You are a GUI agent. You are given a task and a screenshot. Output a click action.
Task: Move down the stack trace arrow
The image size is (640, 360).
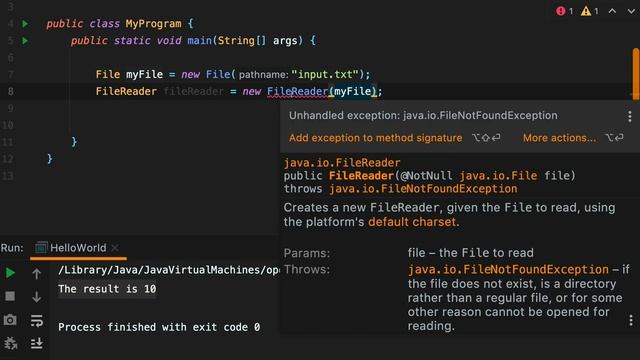coord(36,297)
